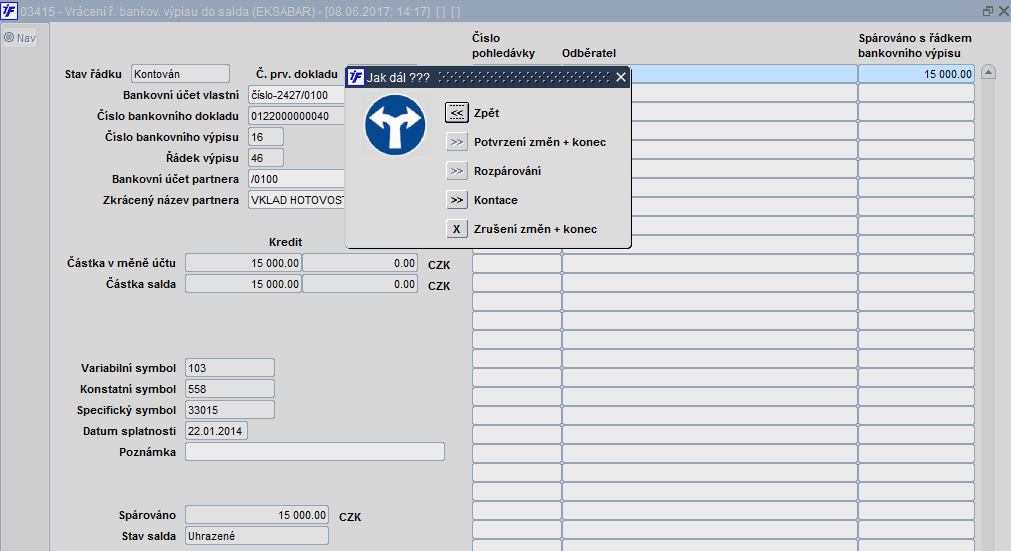Screen dimensions: 1011x551
Task: Click Zkrácený název partnera field
Action: 297,200
